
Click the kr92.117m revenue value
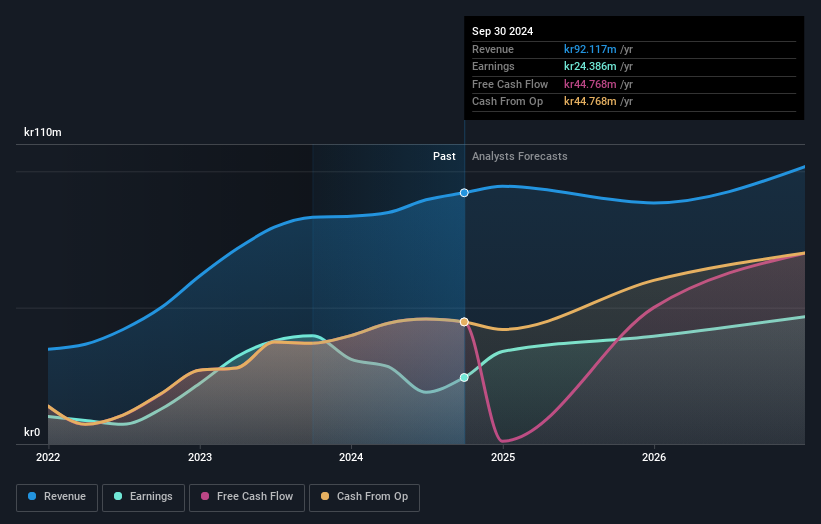click(590, 49)
